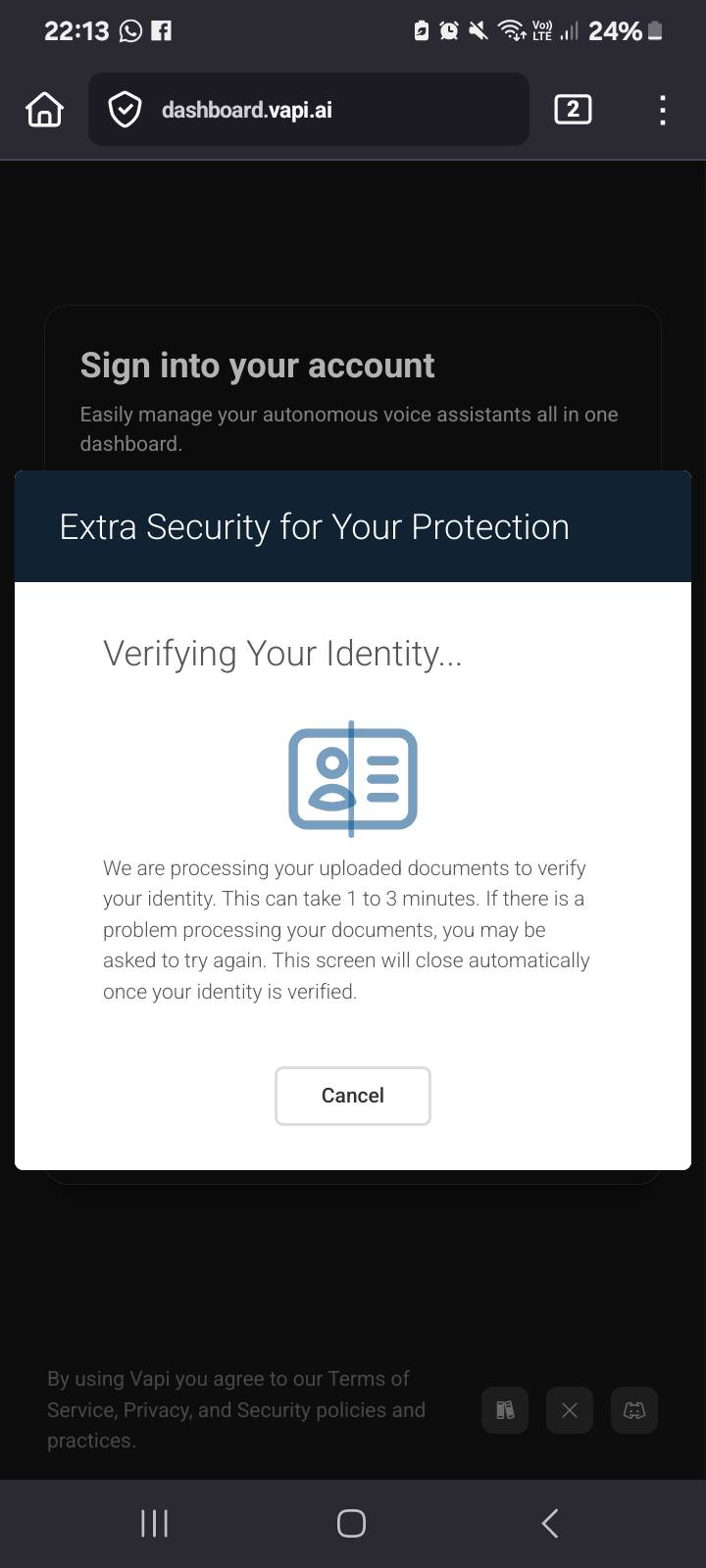This screenshot has height=1568, width=706.
Task: Tap the battery saver status icon
Action: (420, 30)
